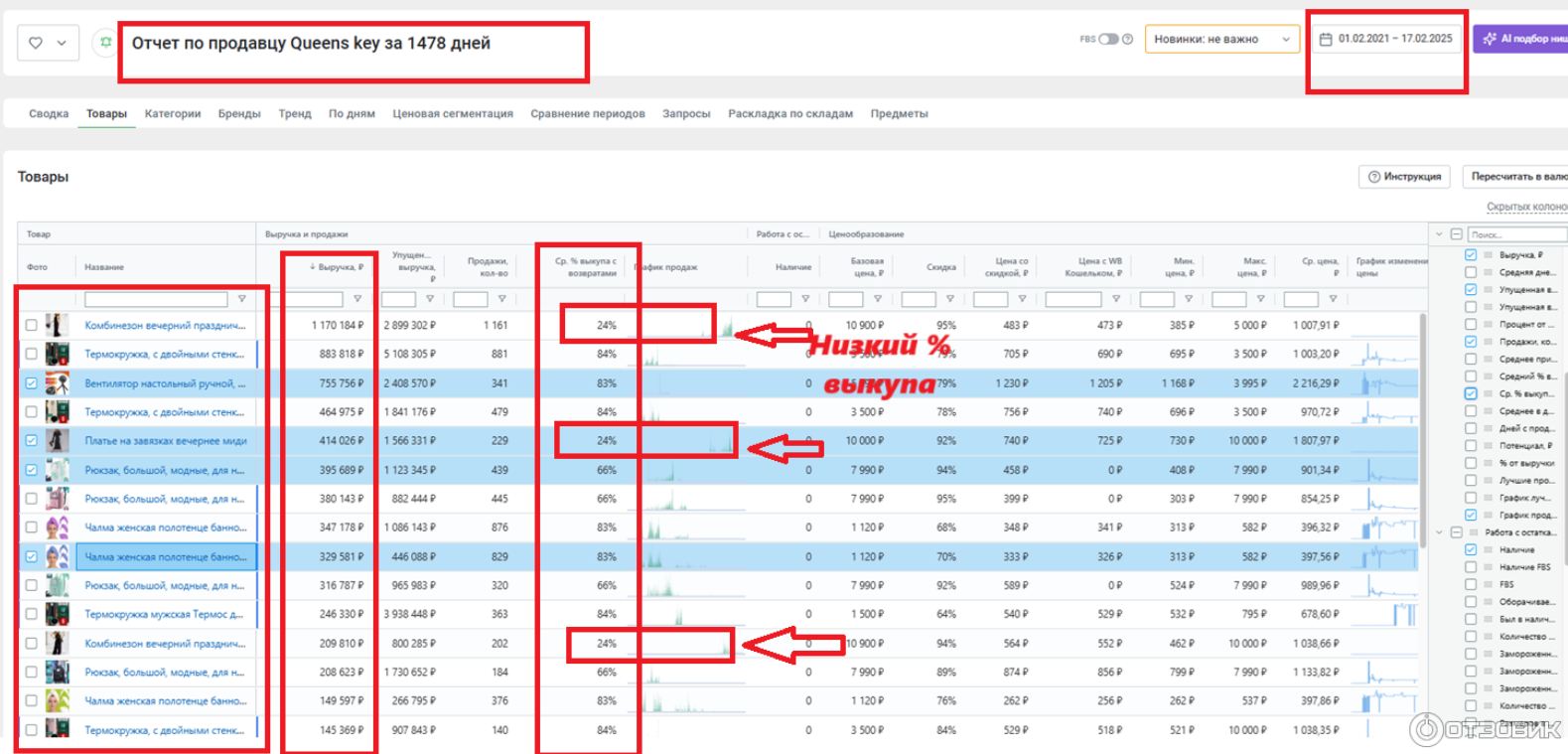Check the % от выручки column checkbox

tap(1471, 463)
